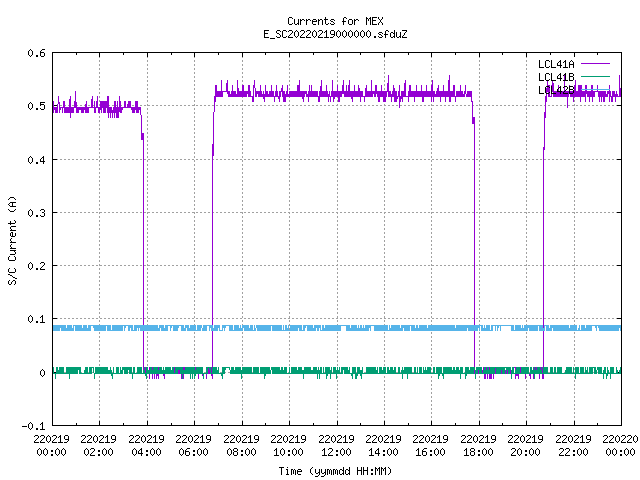Click the 18:00 time-axis tick label
This screenshot has height=480, width=640.
pyautogui.click(x=478, y=452)
